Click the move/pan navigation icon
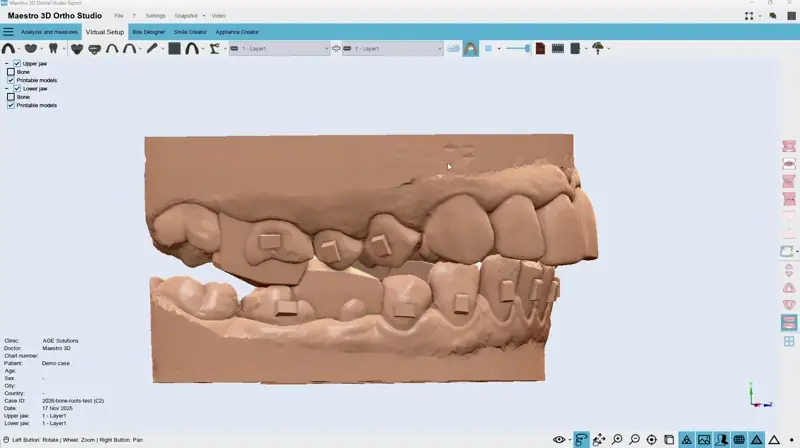 pyautogui.click(x=599, y=439)
